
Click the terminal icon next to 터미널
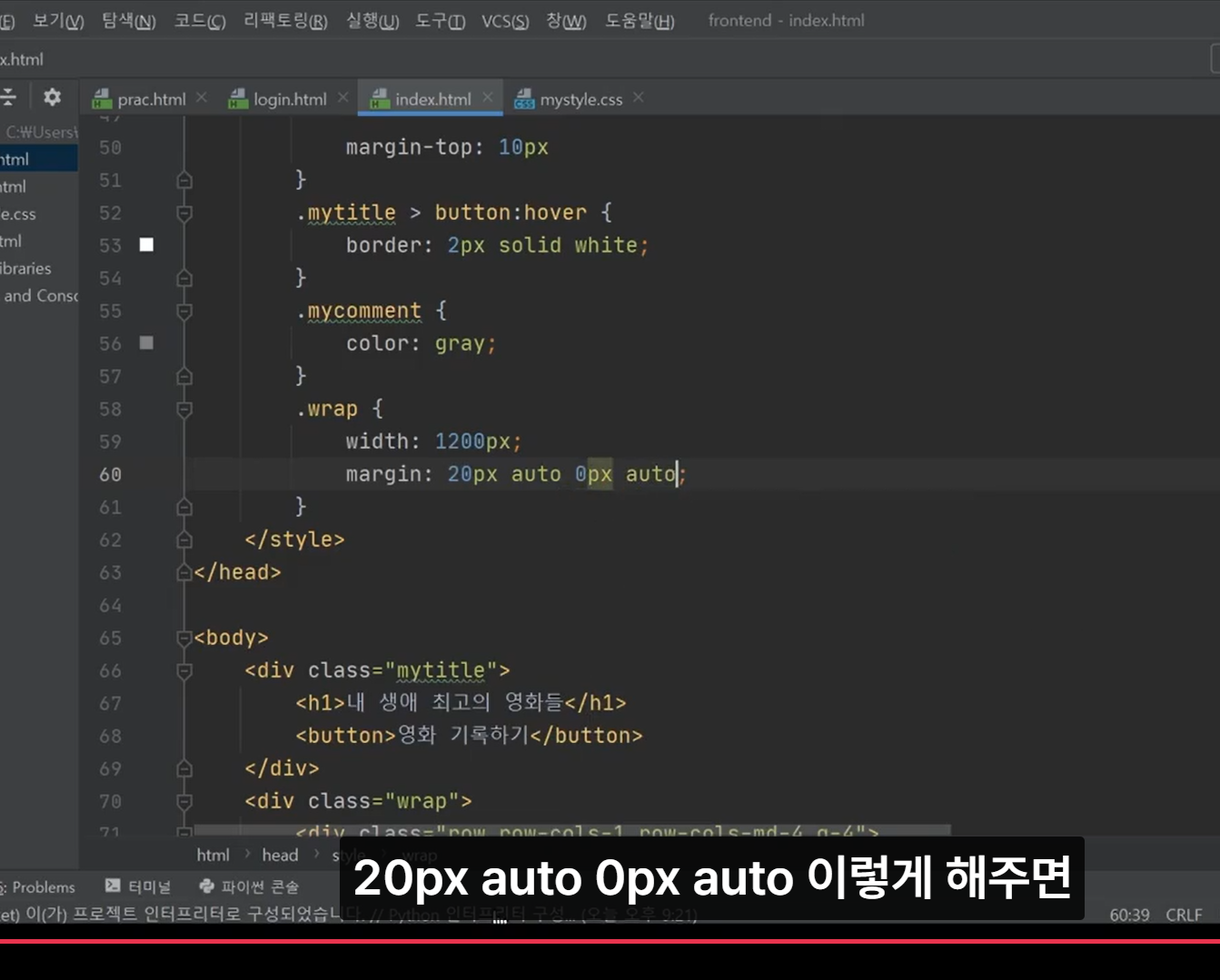click(113, 886)
